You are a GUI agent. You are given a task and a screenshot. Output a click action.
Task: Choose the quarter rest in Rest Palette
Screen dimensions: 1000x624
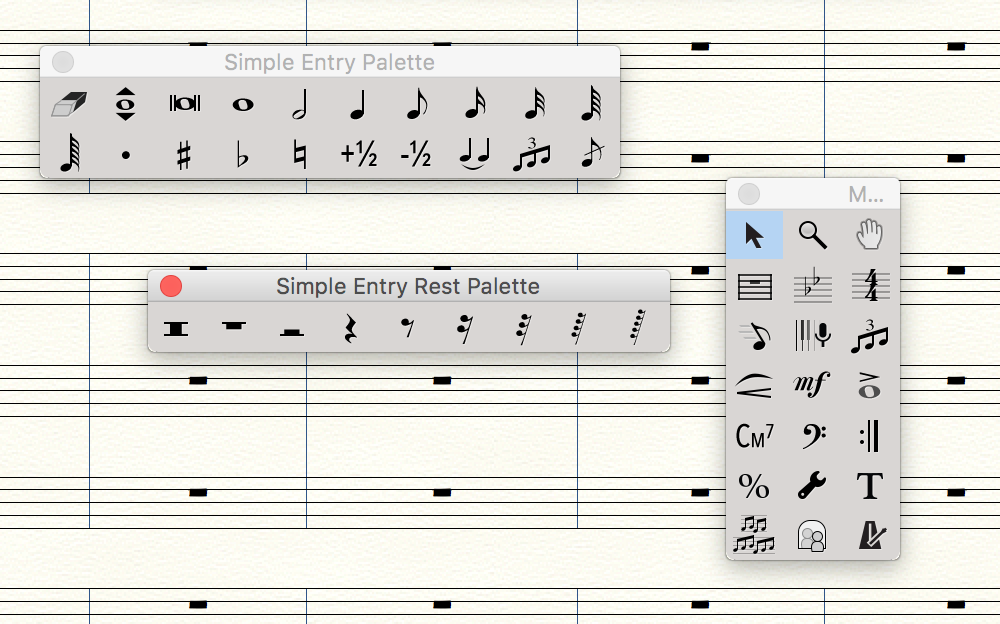click(x=350, y=328)
